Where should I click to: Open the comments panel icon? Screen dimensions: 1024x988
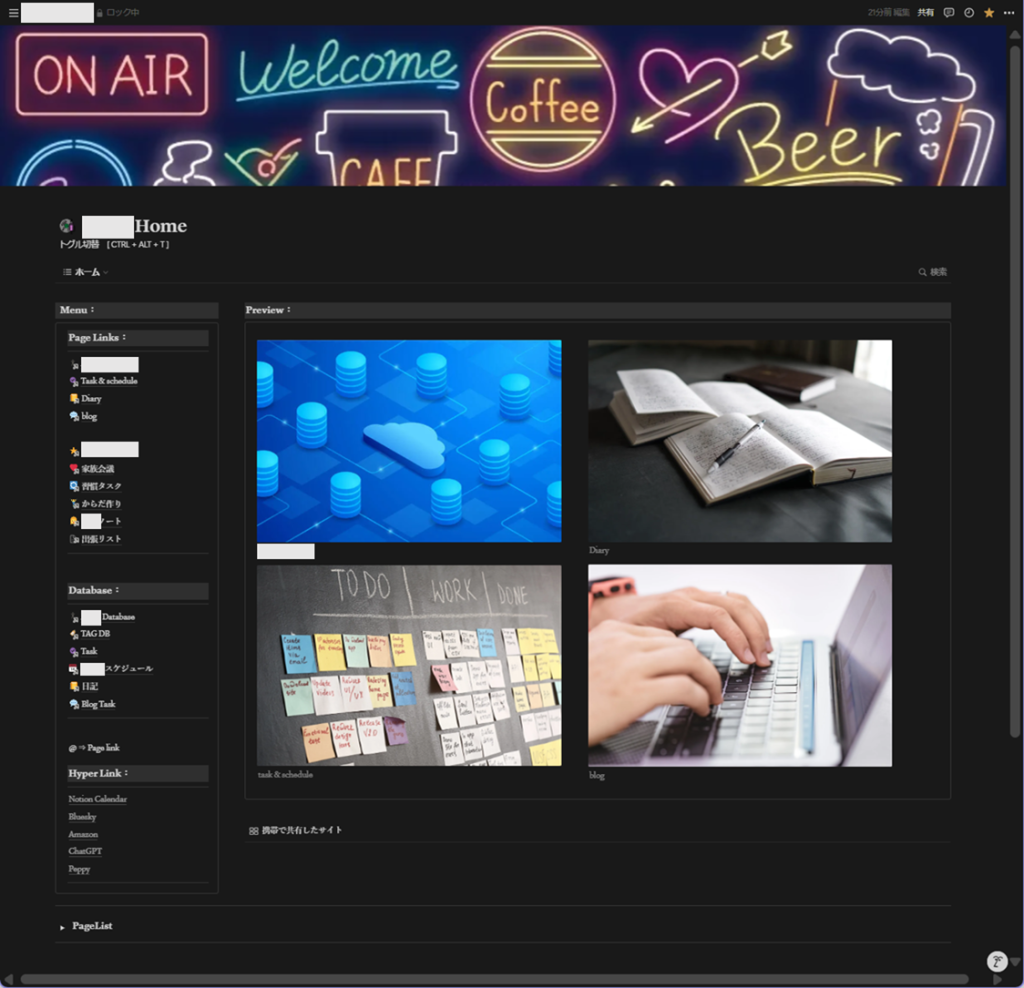point(949,13)
